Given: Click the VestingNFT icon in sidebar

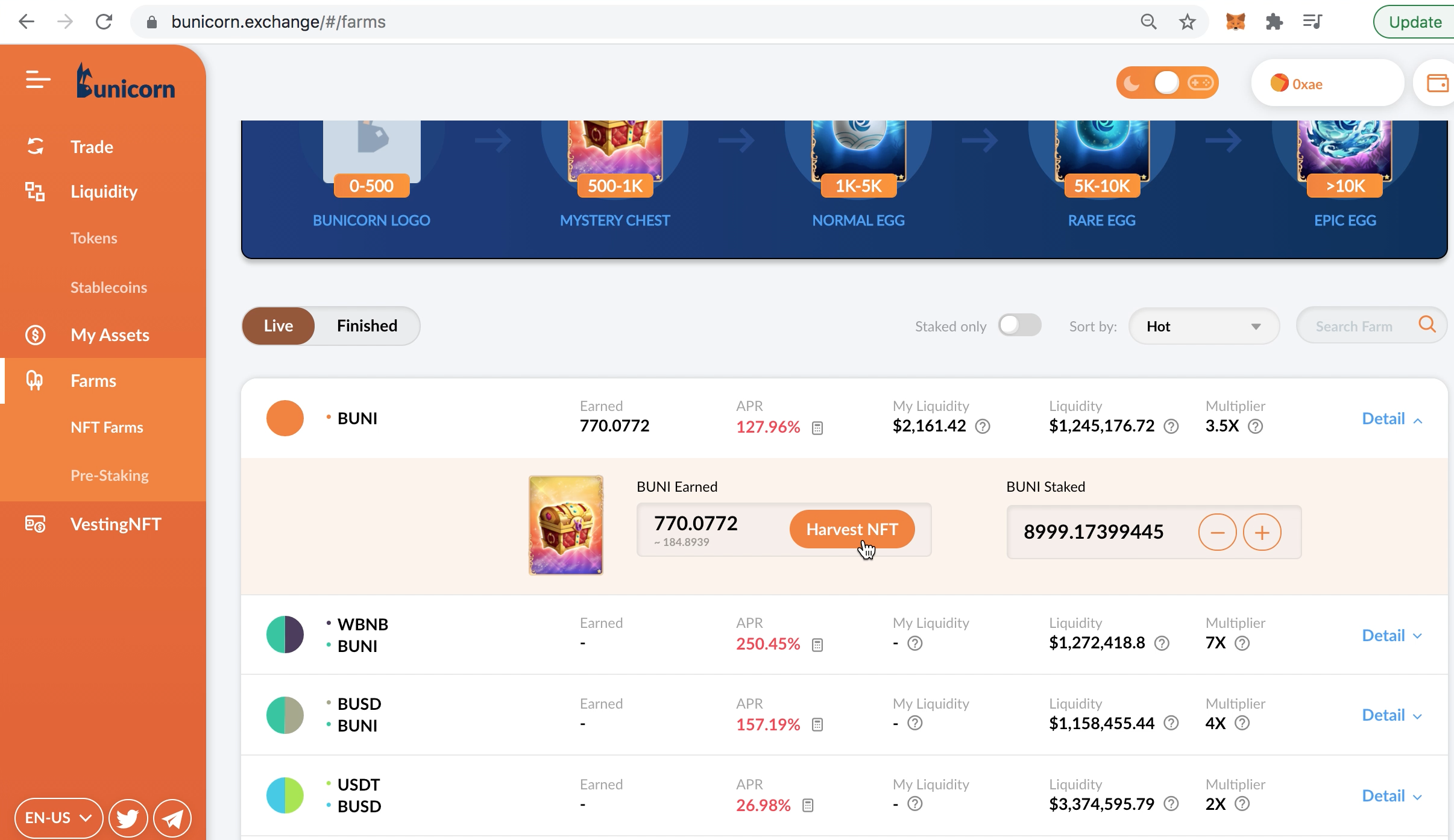Looking at the screenshot, I should pos(35,524).
